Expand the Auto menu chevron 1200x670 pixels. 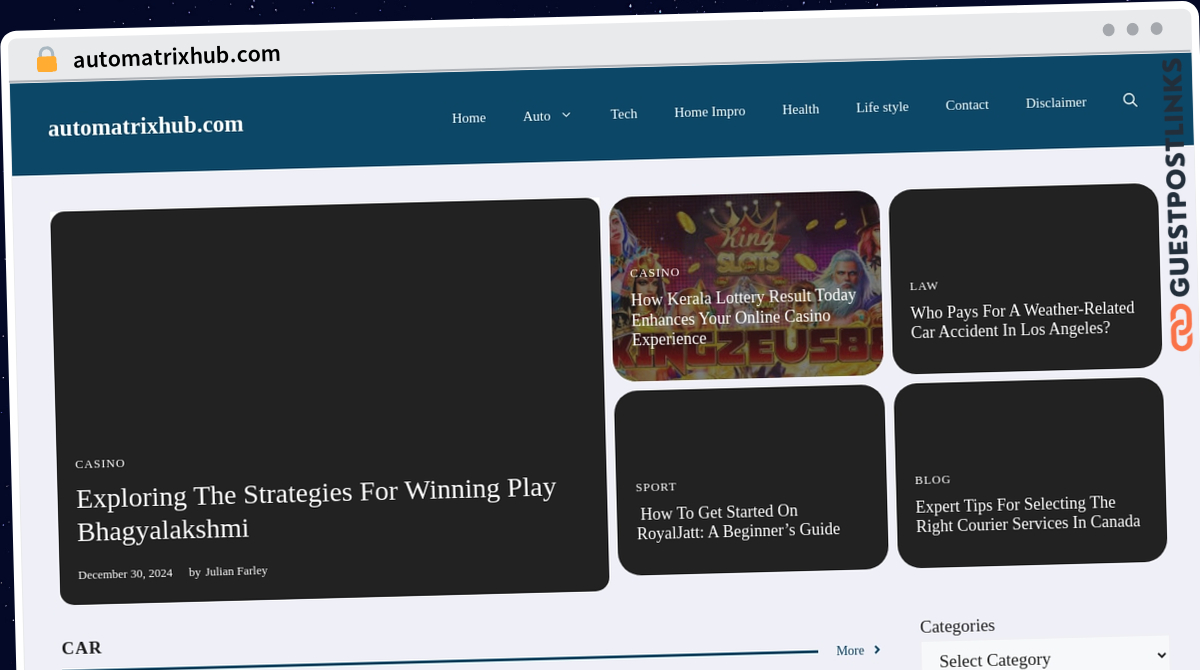pos(566,115)
